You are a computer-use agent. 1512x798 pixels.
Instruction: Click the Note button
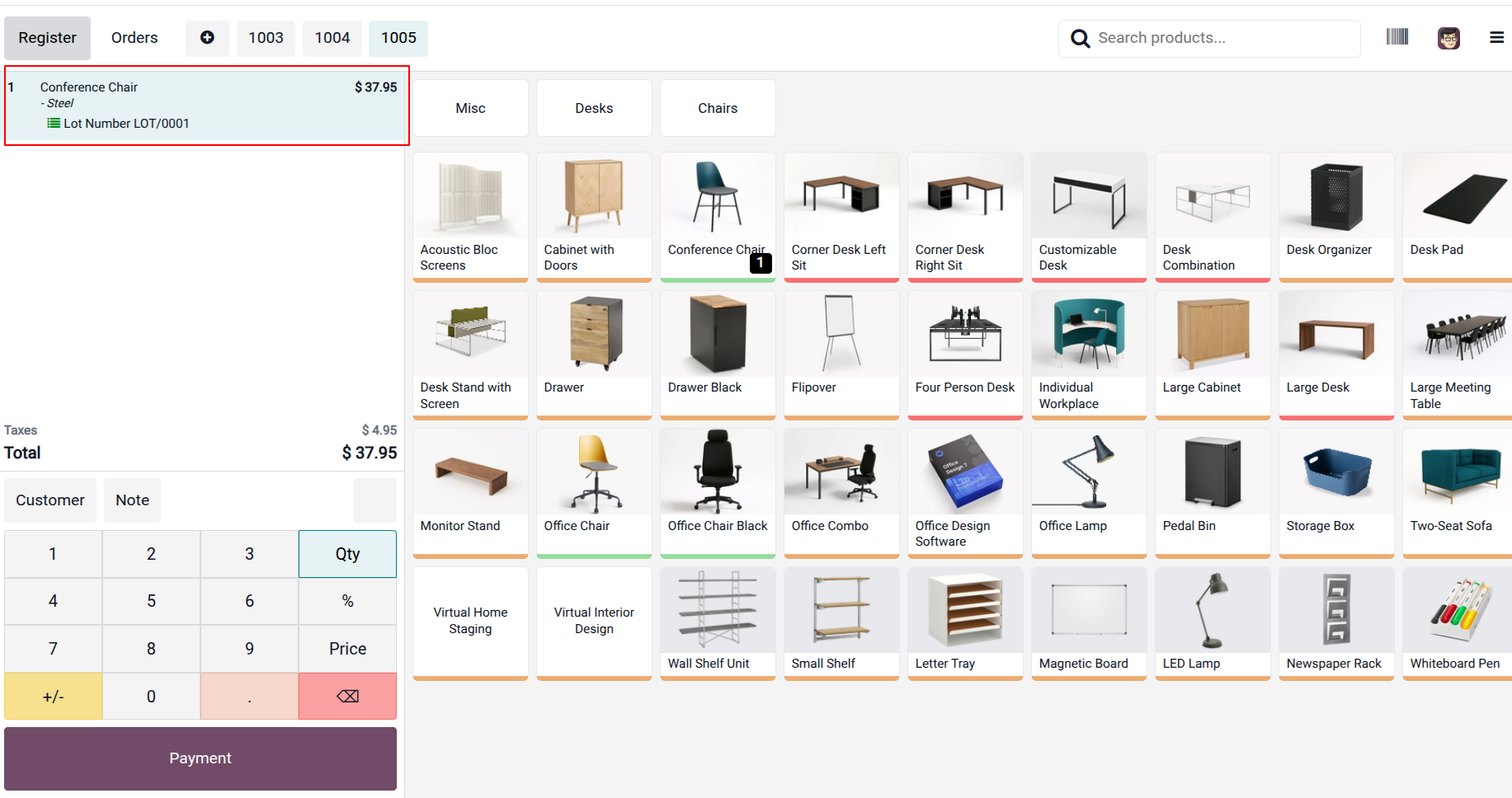click(132, 500)
